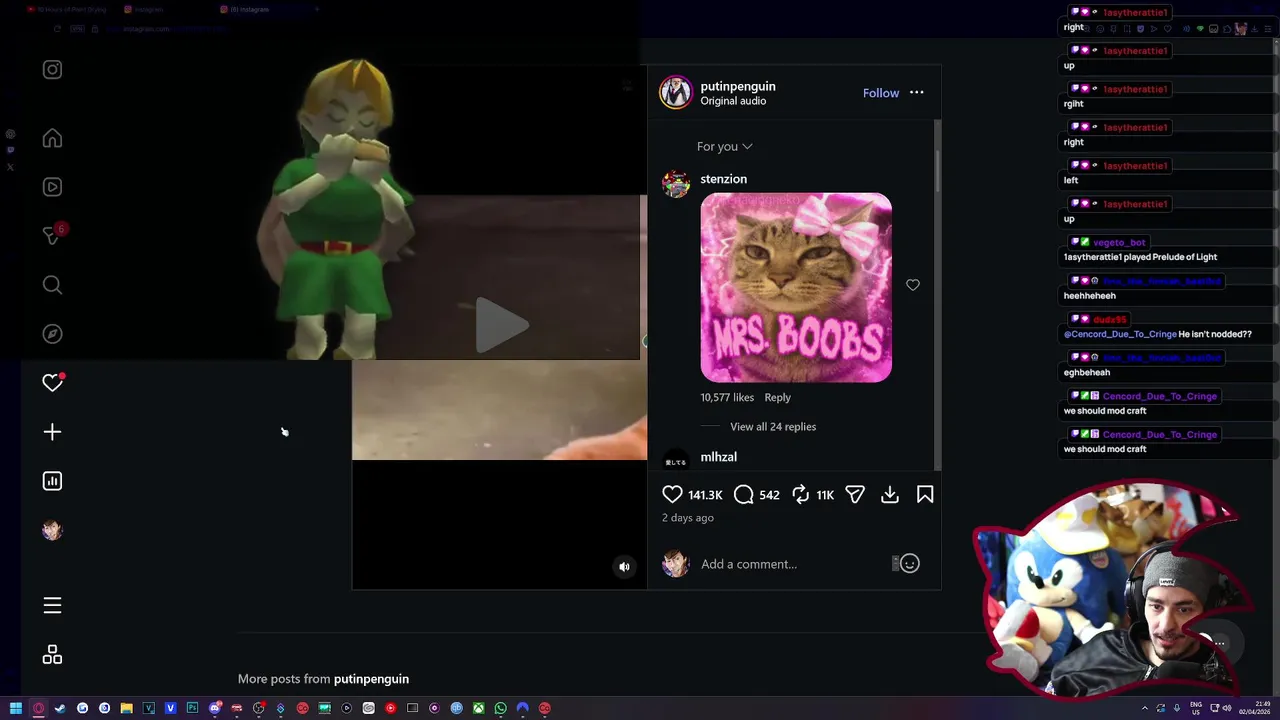Open the 2 days ago timestamp

coord(688,518)
